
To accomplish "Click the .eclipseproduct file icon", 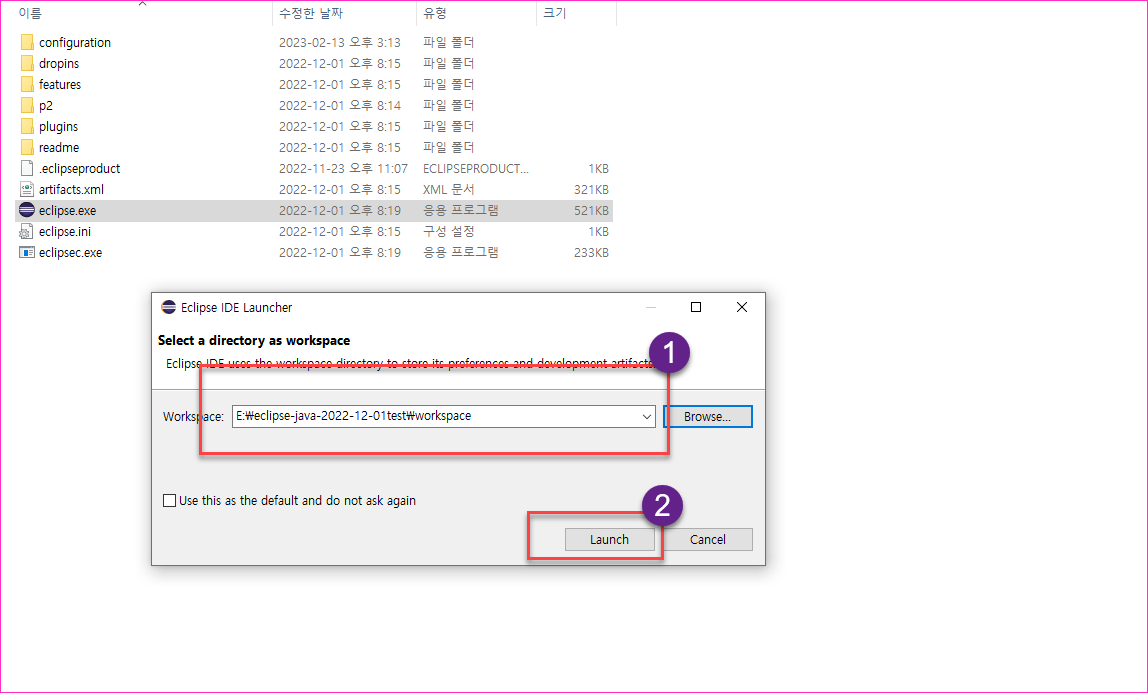I will 27,168.
